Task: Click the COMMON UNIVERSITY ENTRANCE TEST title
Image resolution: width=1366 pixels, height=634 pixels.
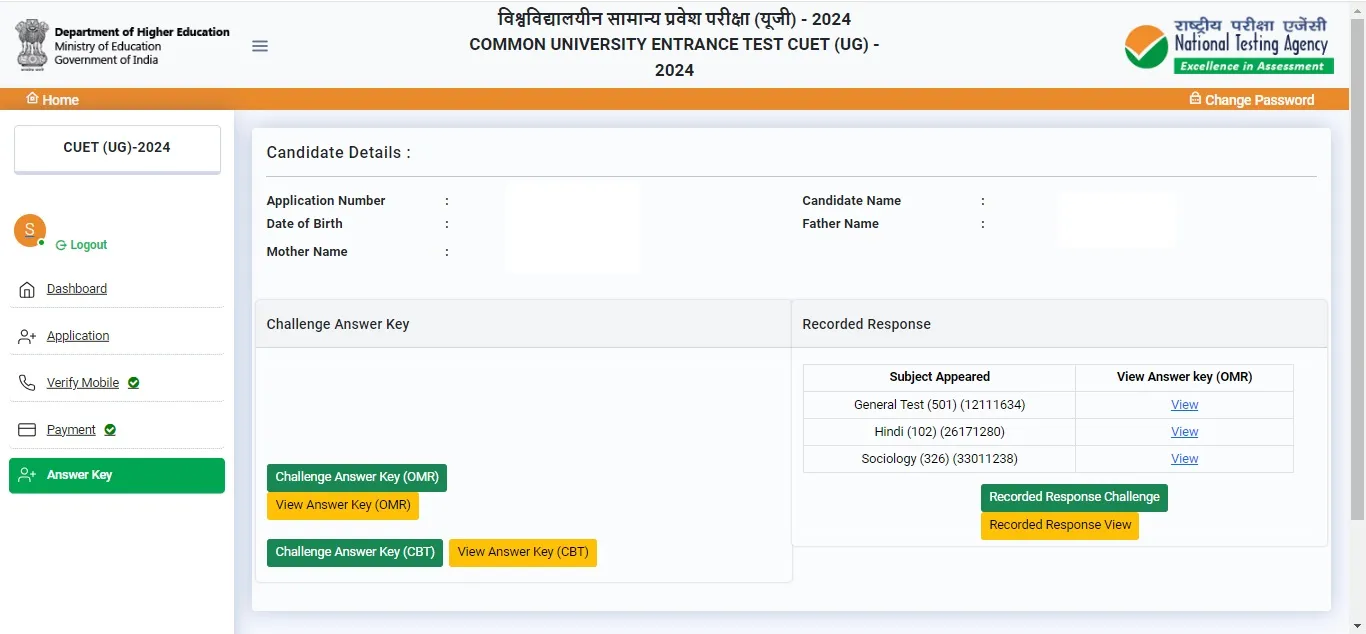Action: (x=674, y=57)
